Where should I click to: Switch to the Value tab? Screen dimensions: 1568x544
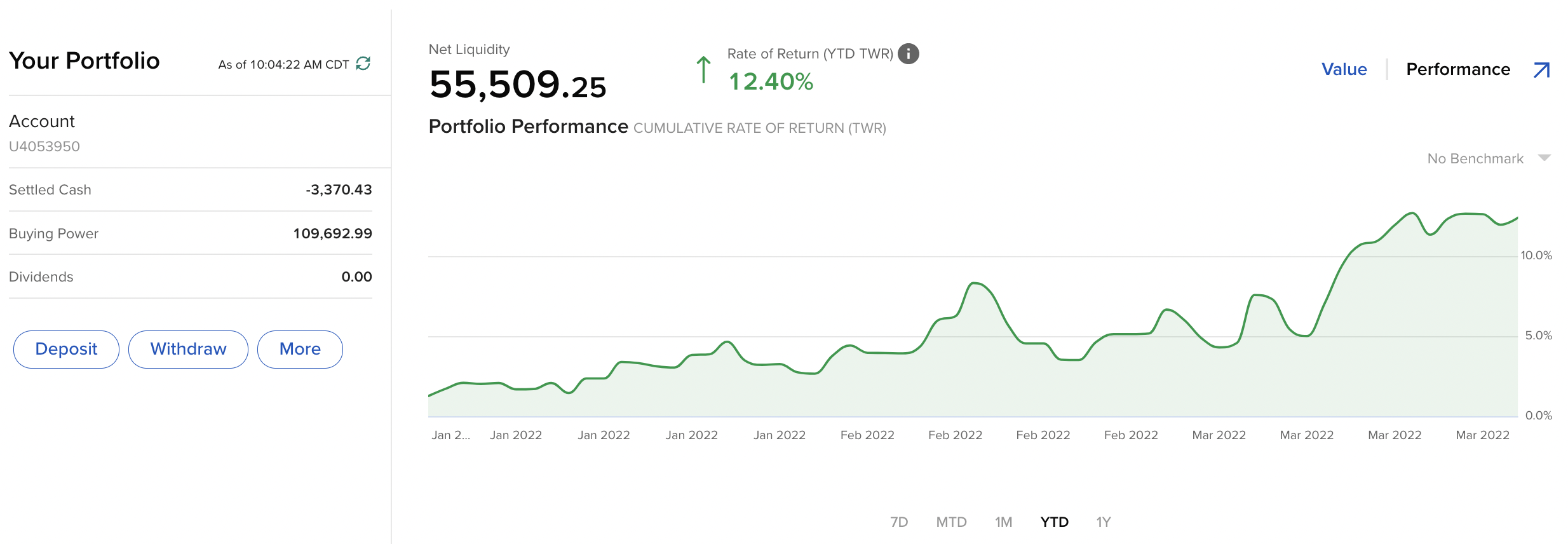(1344, 69)
